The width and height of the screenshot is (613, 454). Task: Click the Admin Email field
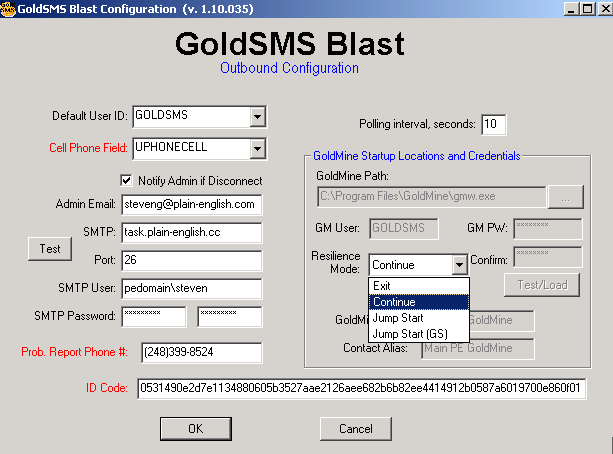tap(192, 205)
